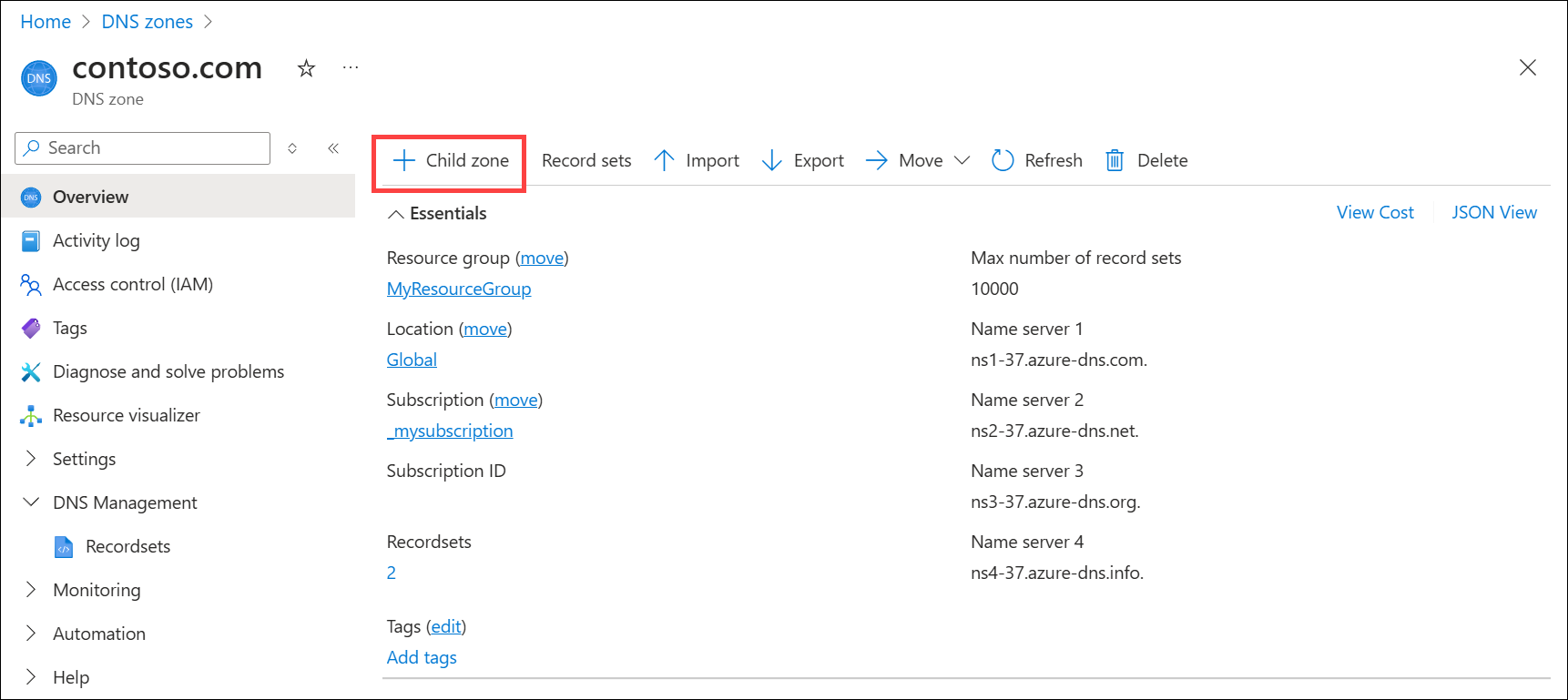Navigate to DNS zones breadcrumb
The width and height of the screenshot is (1568, 700).
(x=147, y=22)
